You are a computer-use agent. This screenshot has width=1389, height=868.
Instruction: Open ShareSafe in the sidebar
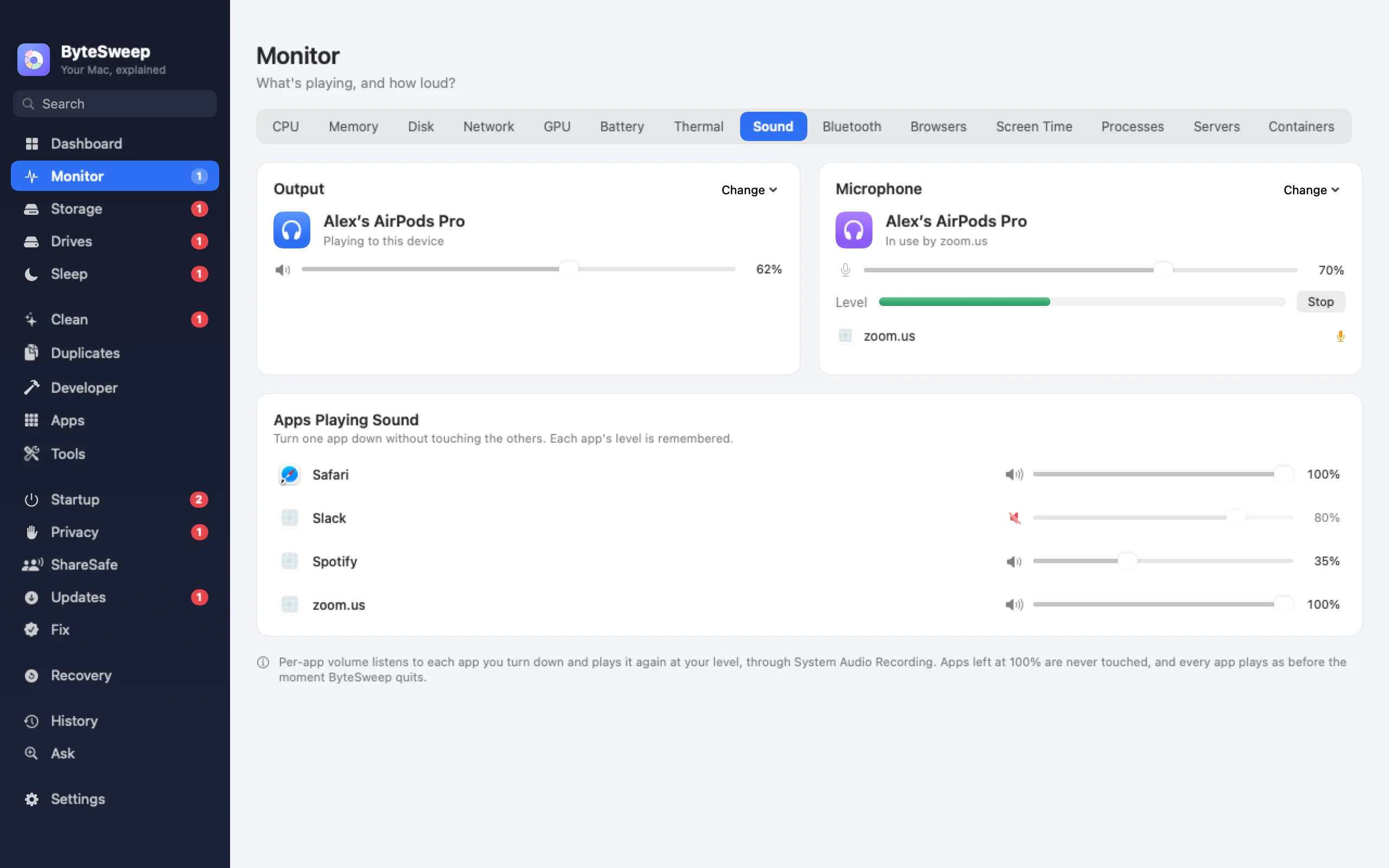(x=115, y=564)
